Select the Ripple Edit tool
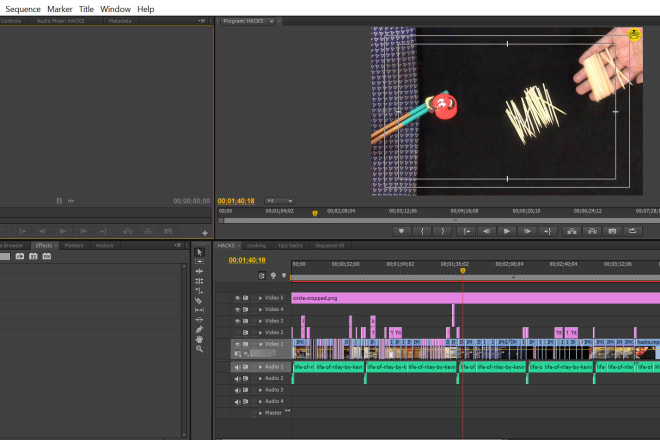The image size is (660, 440). coord(200,271)
